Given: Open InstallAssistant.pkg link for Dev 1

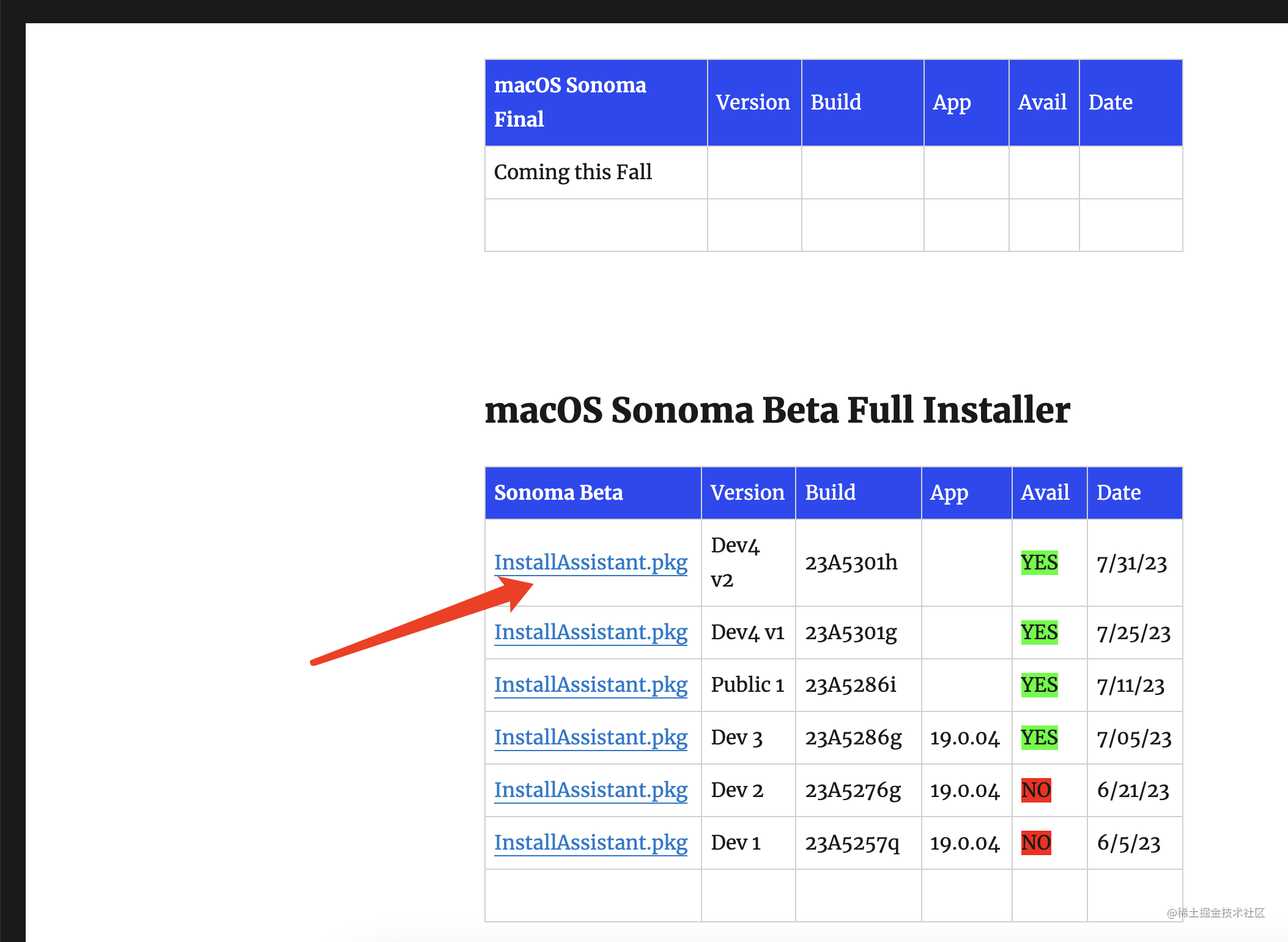Looking at the screenshot, I should 590,842.
